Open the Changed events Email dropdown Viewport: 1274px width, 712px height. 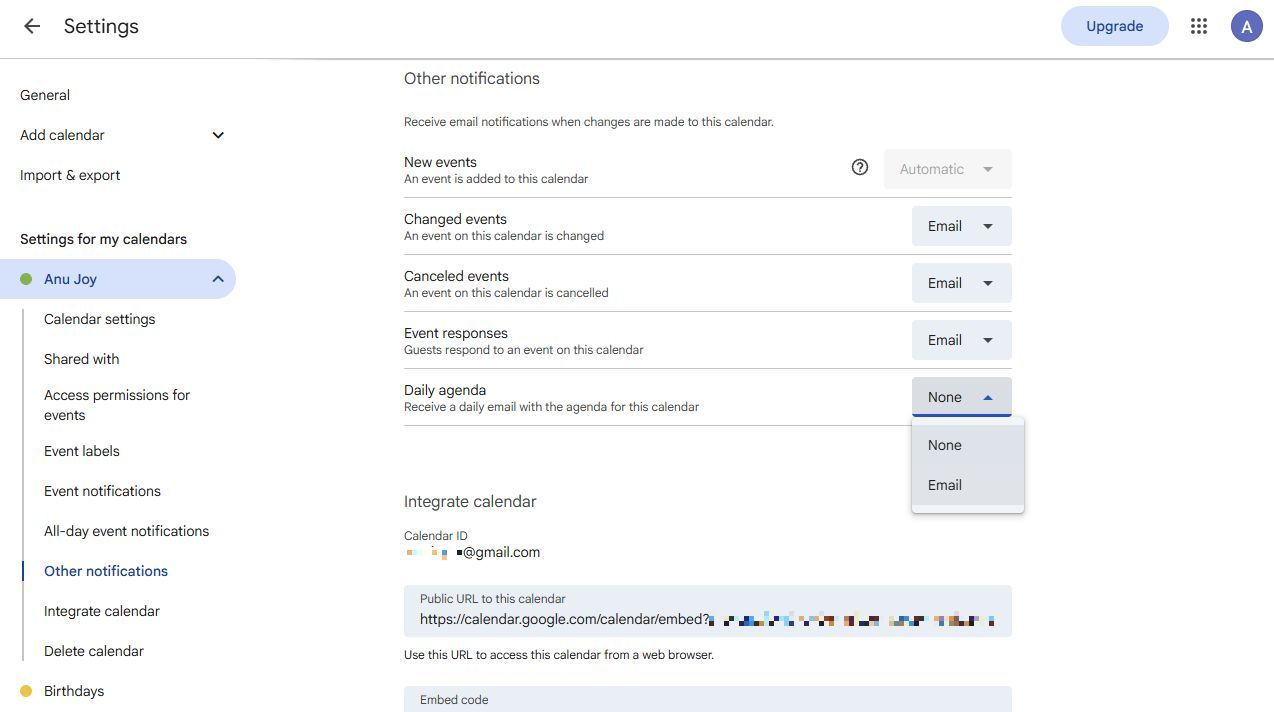click(961, 226)
